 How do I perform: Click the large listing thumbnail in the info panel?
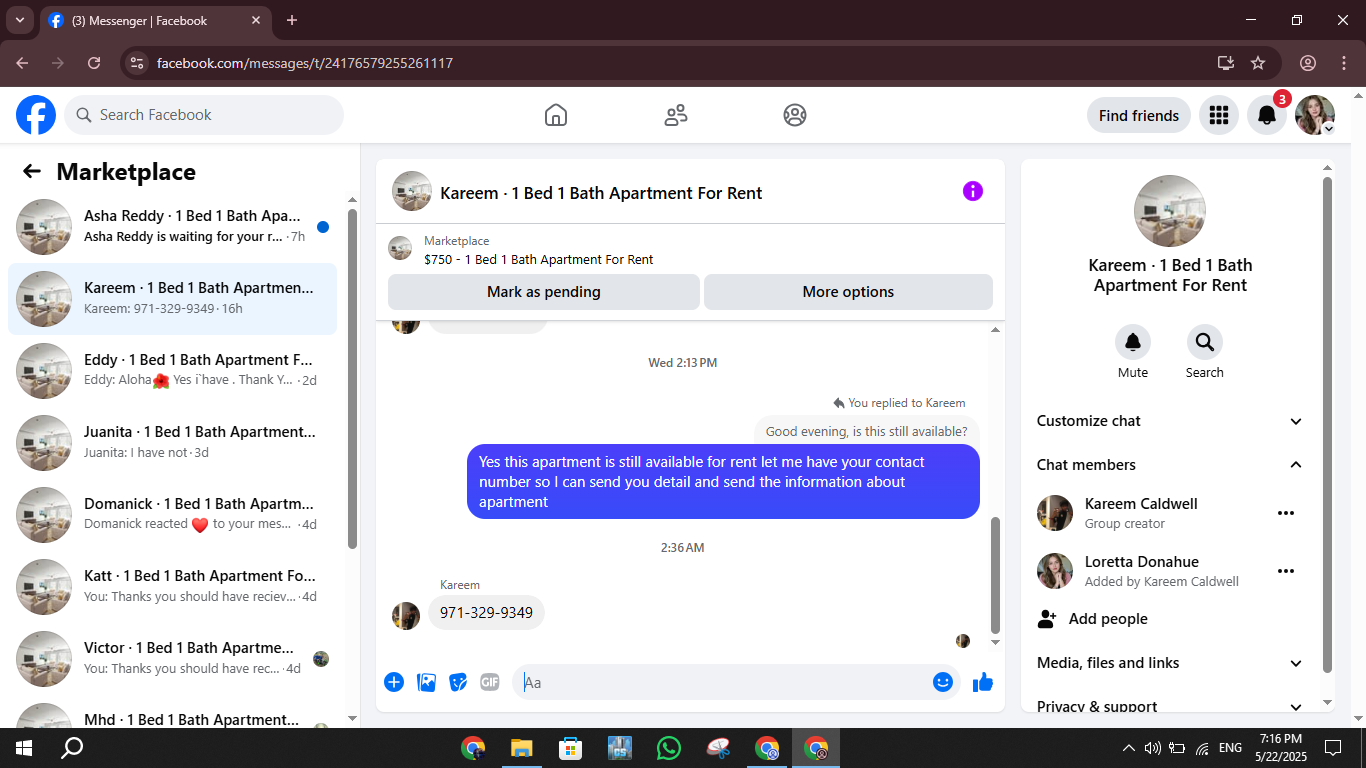tap(1170, 211)
